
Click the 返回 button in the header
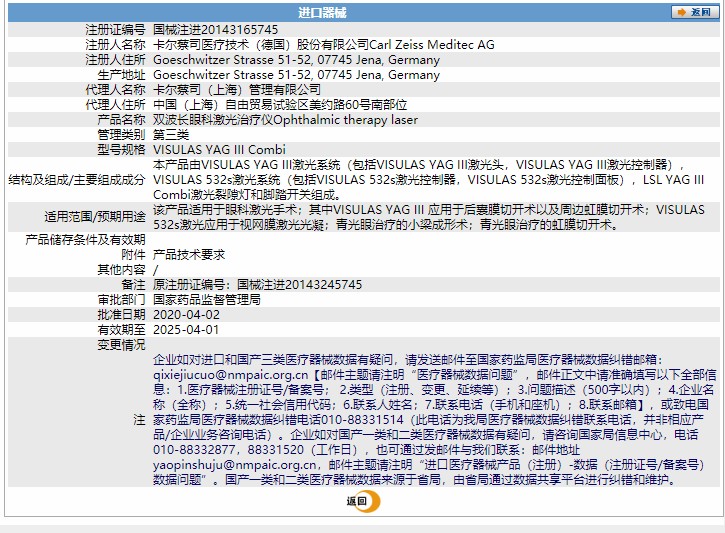694,12
